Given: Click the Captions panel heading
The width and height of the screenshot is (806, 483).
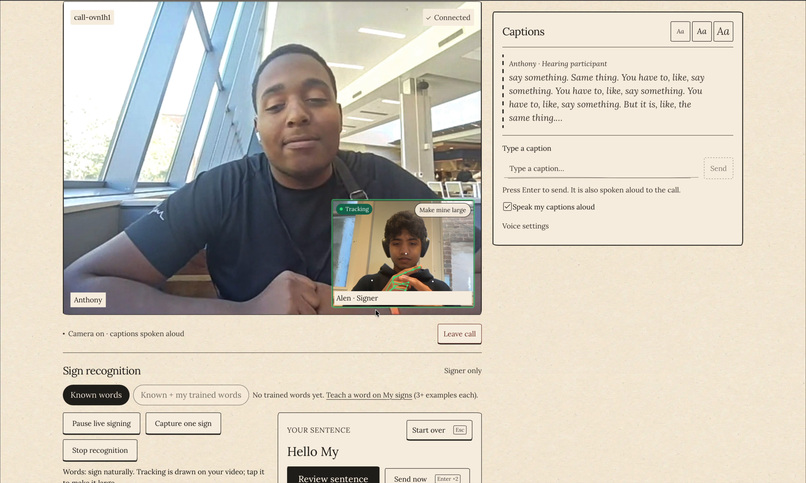Looking at the screenshot, I should [x=523, y=32].
